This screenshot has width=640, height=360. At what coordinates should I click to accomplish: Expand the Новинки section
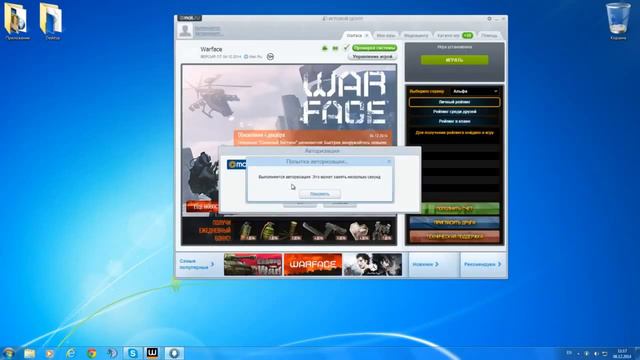(433, 264)
